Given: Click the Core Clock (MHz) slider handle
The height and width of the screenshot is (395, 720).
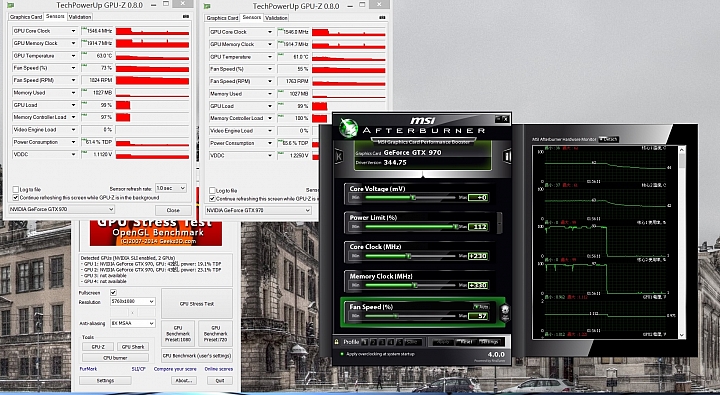Looking at the screenshot, I should click(x=408, y=256).
